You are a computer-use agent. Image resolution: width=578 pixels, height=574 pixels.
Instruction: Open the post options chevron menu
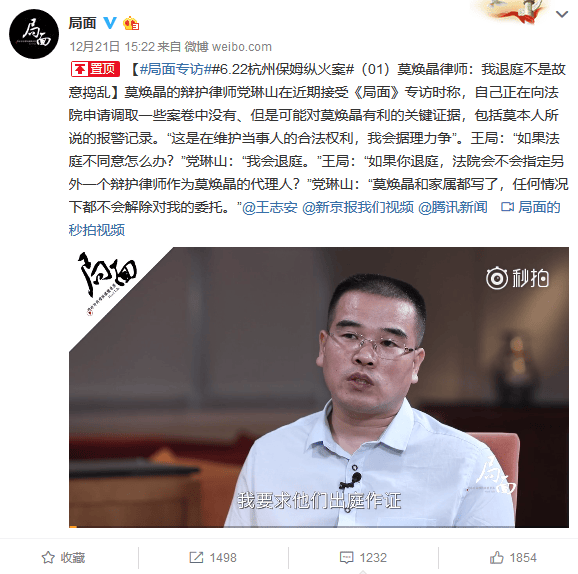[562, 14]
